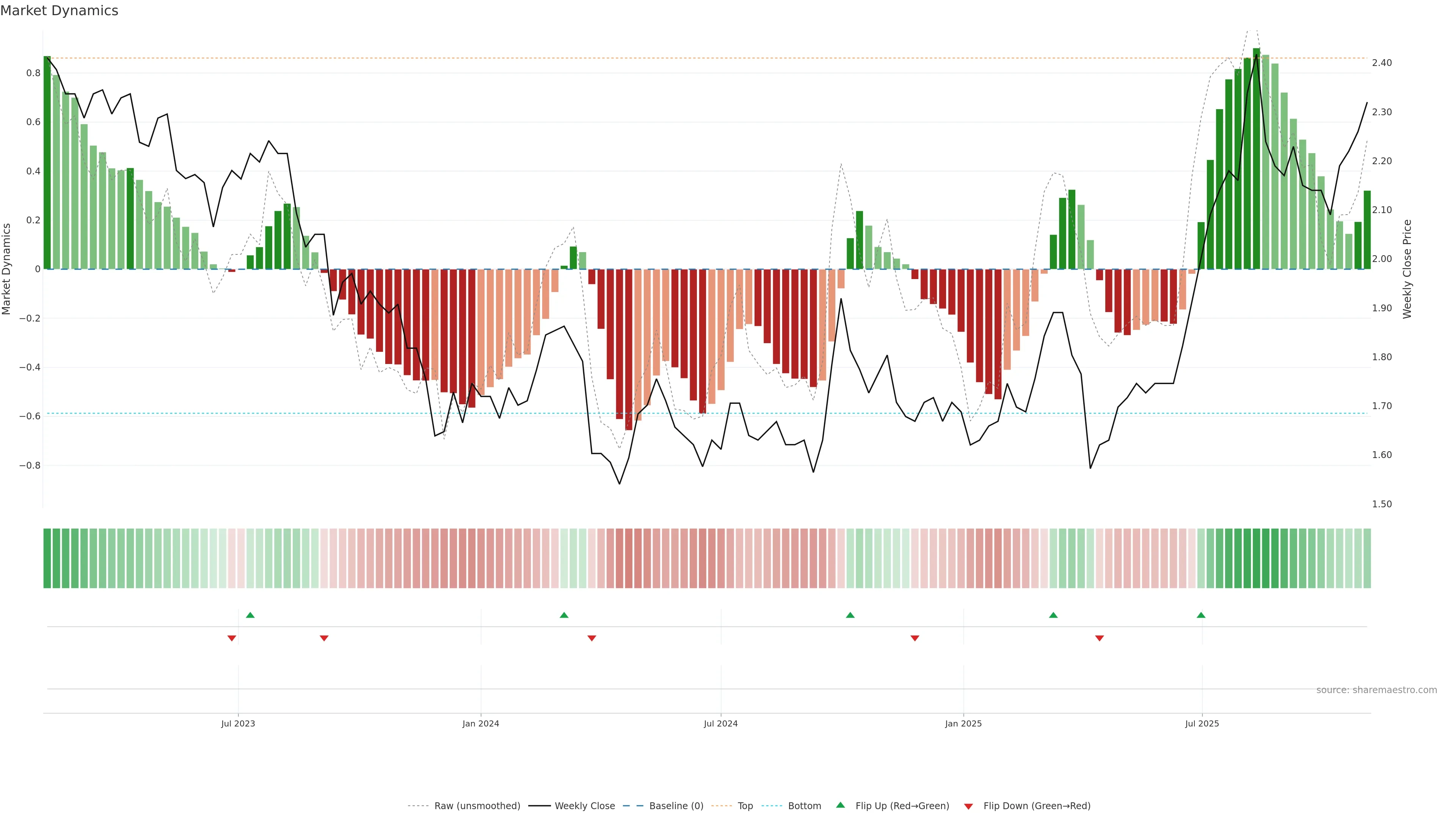Click the Market Dynamics chart title

(x=60, y=11)
